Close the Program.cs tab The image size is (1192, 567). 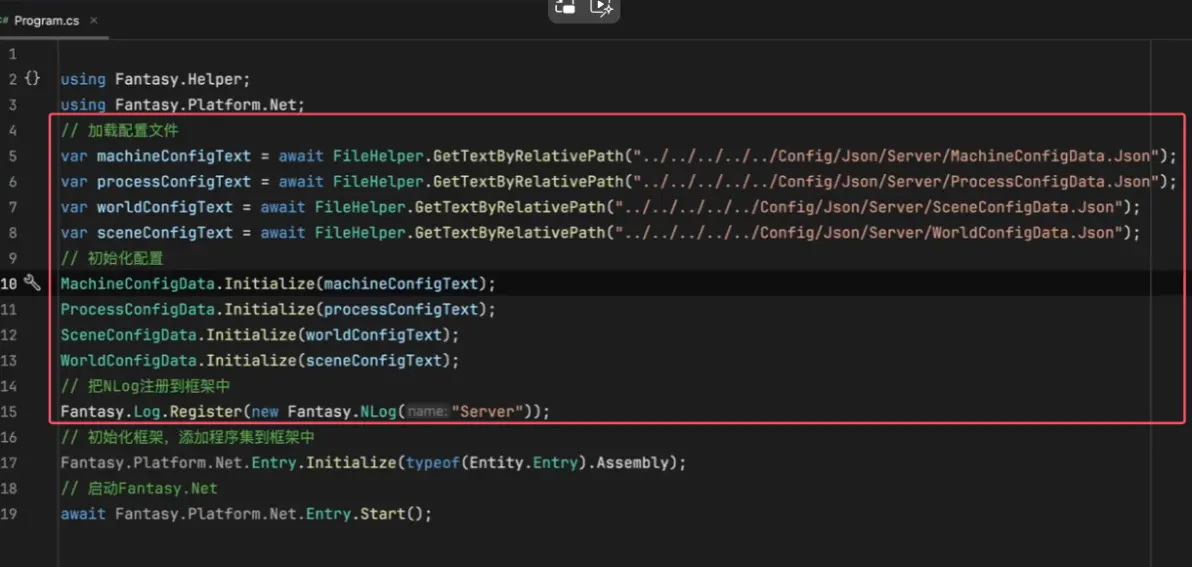[x=94, y=21]
